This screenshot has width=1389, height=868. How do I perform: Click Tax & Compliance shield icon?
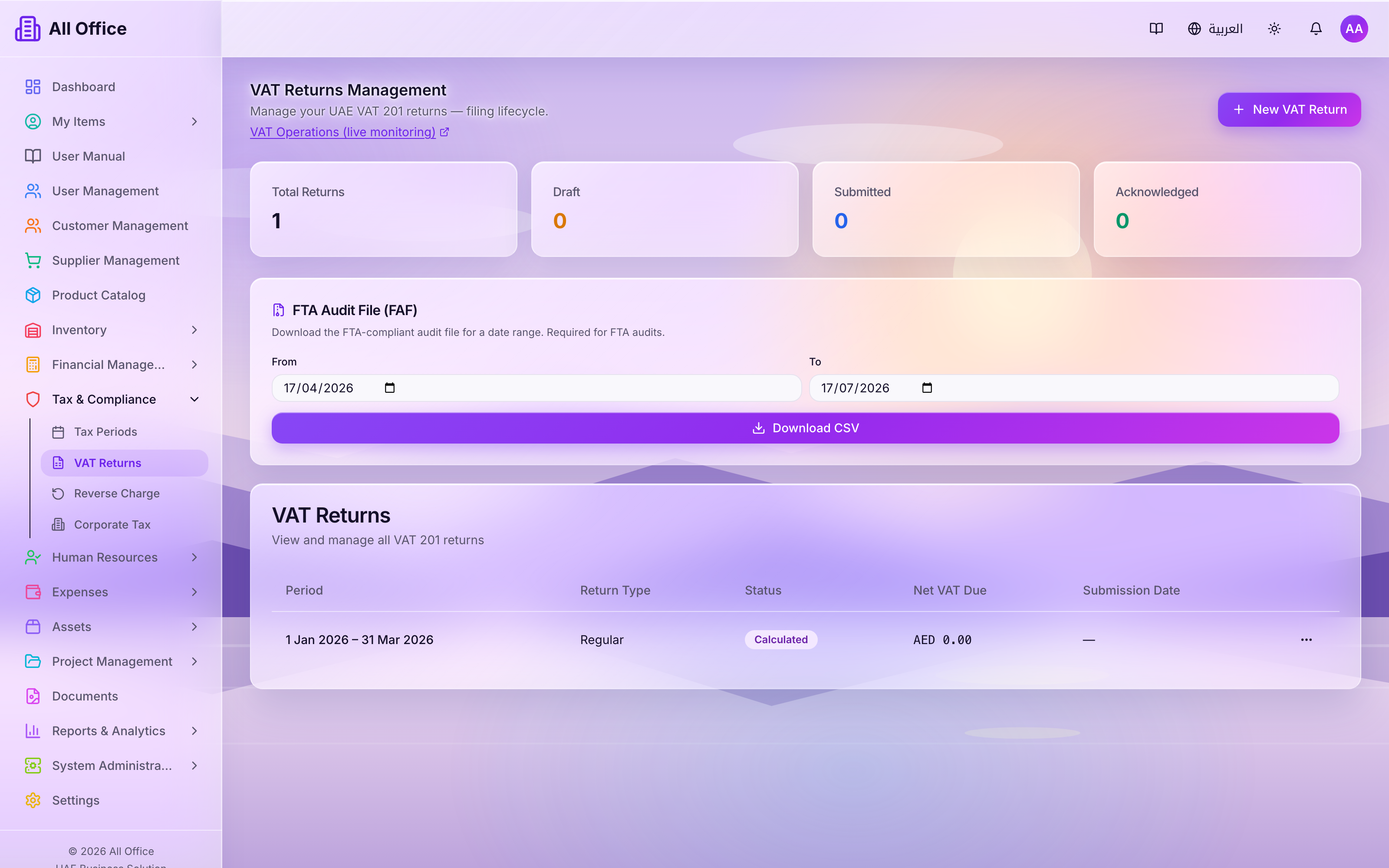click(33, 400)
